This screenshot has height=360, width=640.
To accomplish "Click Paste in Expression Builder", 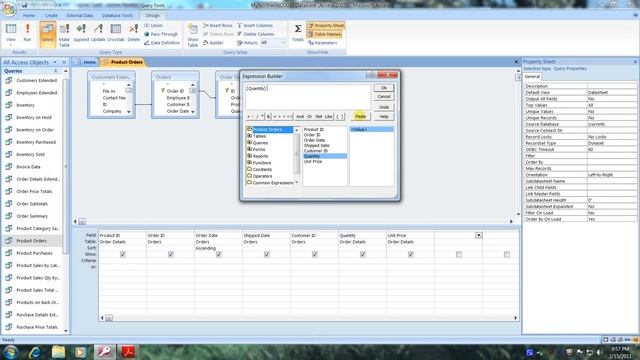I will pos(360,116).
